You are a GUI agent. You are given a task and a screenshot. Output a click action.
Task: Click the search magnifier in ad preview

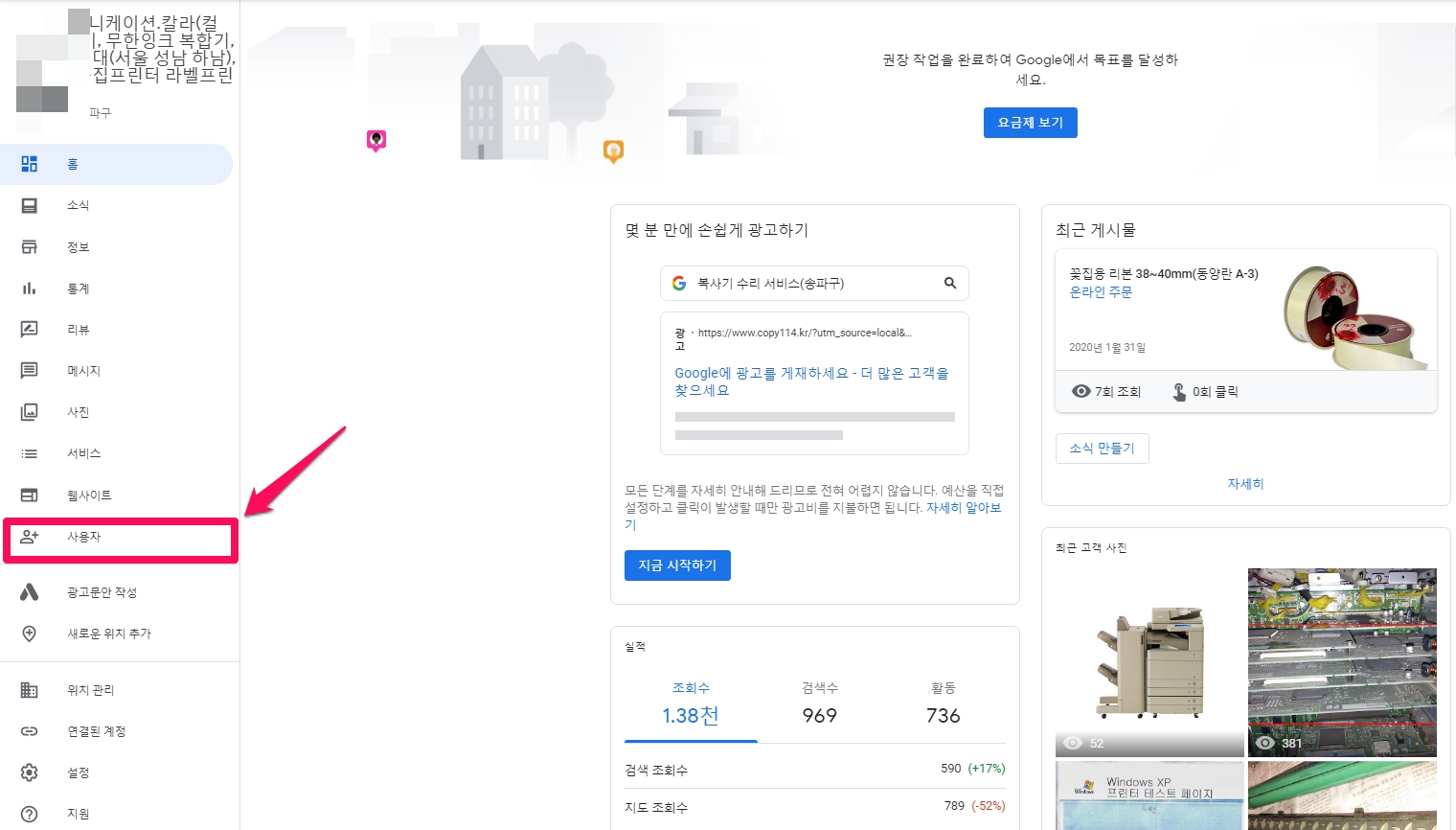click(950, 283)
